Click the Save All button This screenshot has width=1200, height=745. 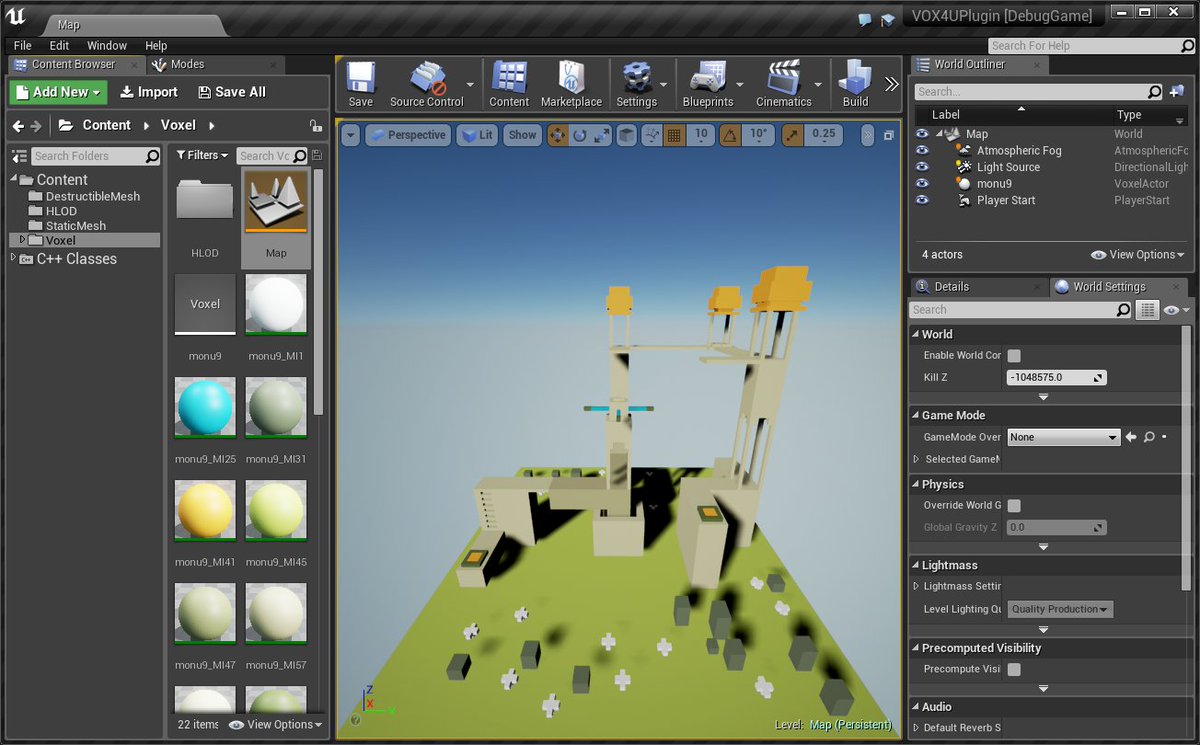pyautogui.click(x=232, y=92)
